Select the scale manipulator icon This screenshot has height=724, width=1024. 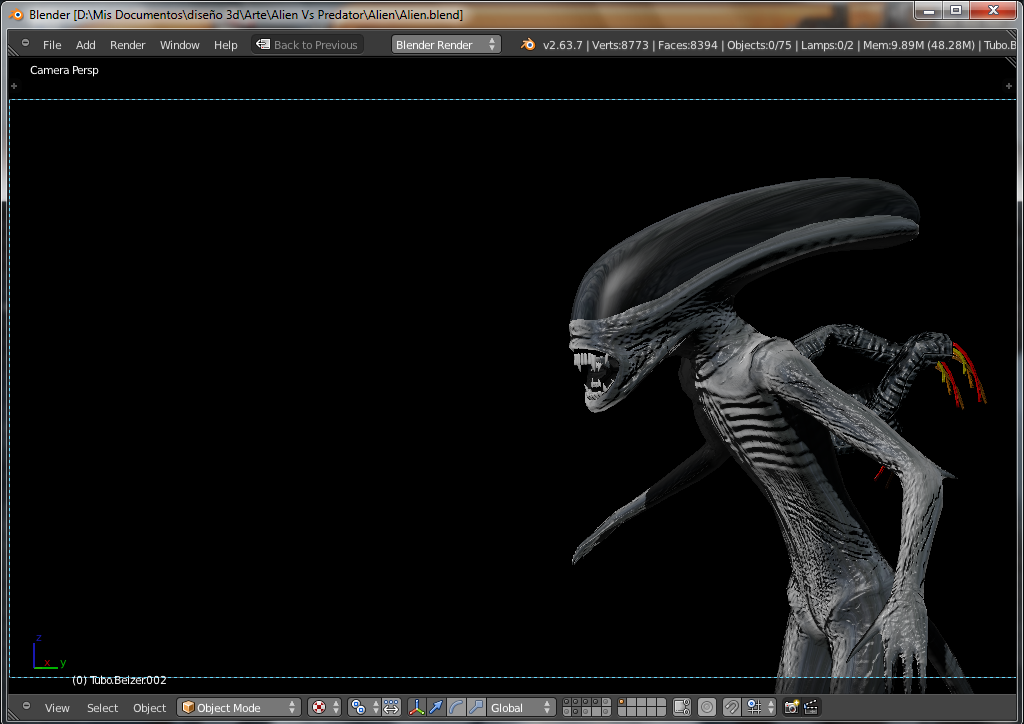tap(476, 708)
